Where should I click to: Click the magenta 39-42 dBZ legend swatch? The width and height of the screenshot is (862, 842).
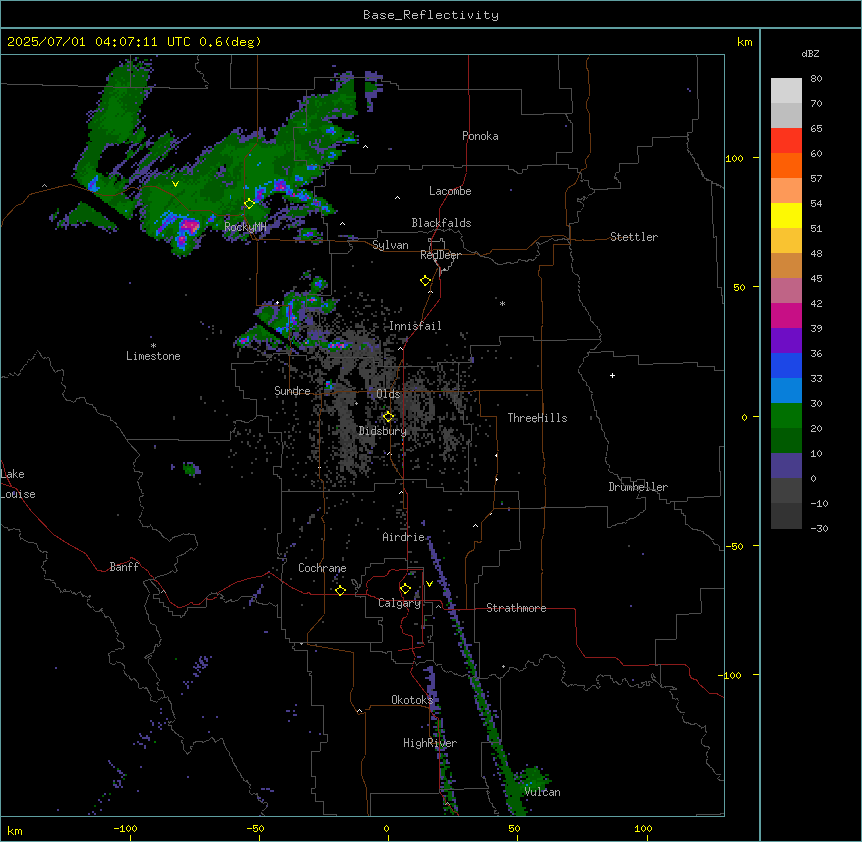786,316
